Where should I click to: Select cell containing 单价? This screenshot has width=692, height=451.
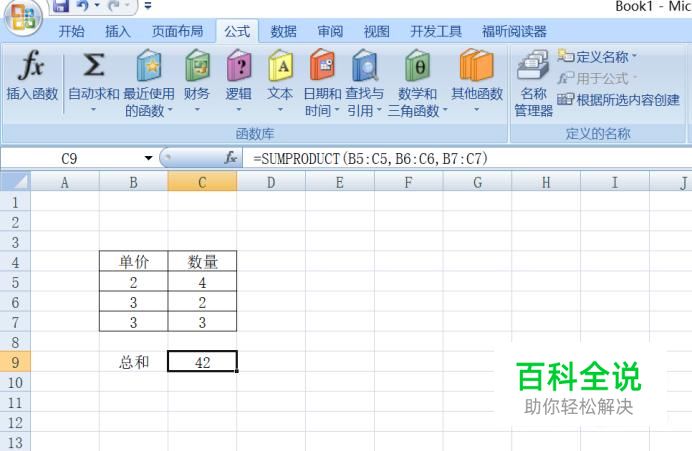click(x=134, y=262)
